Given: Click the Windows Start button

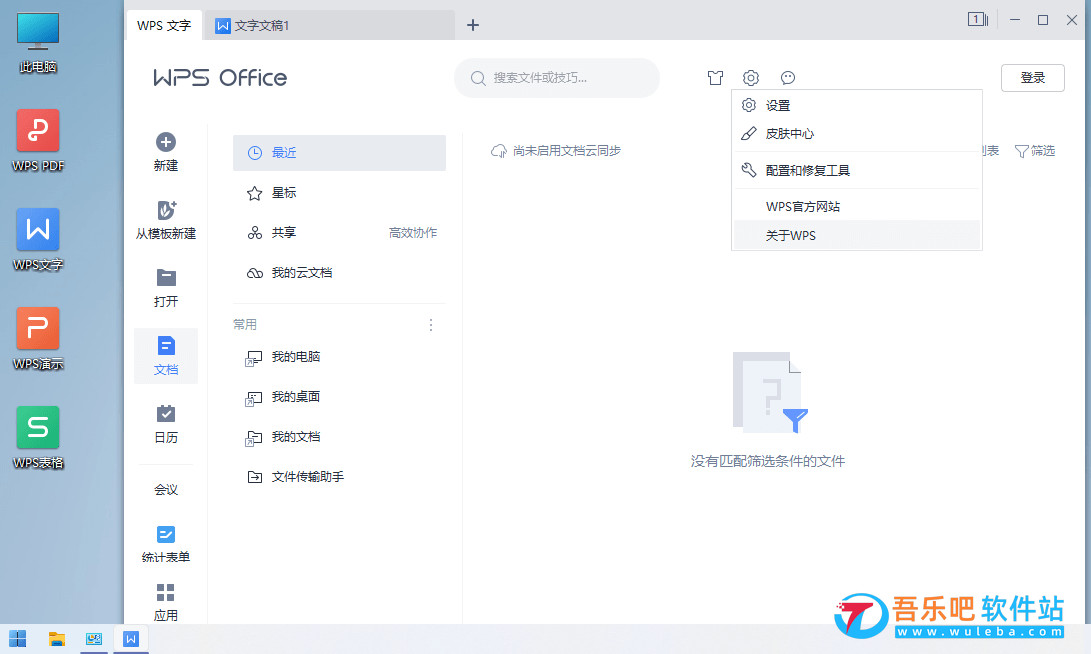Looking at the screenshot, I should coord(17,639).
